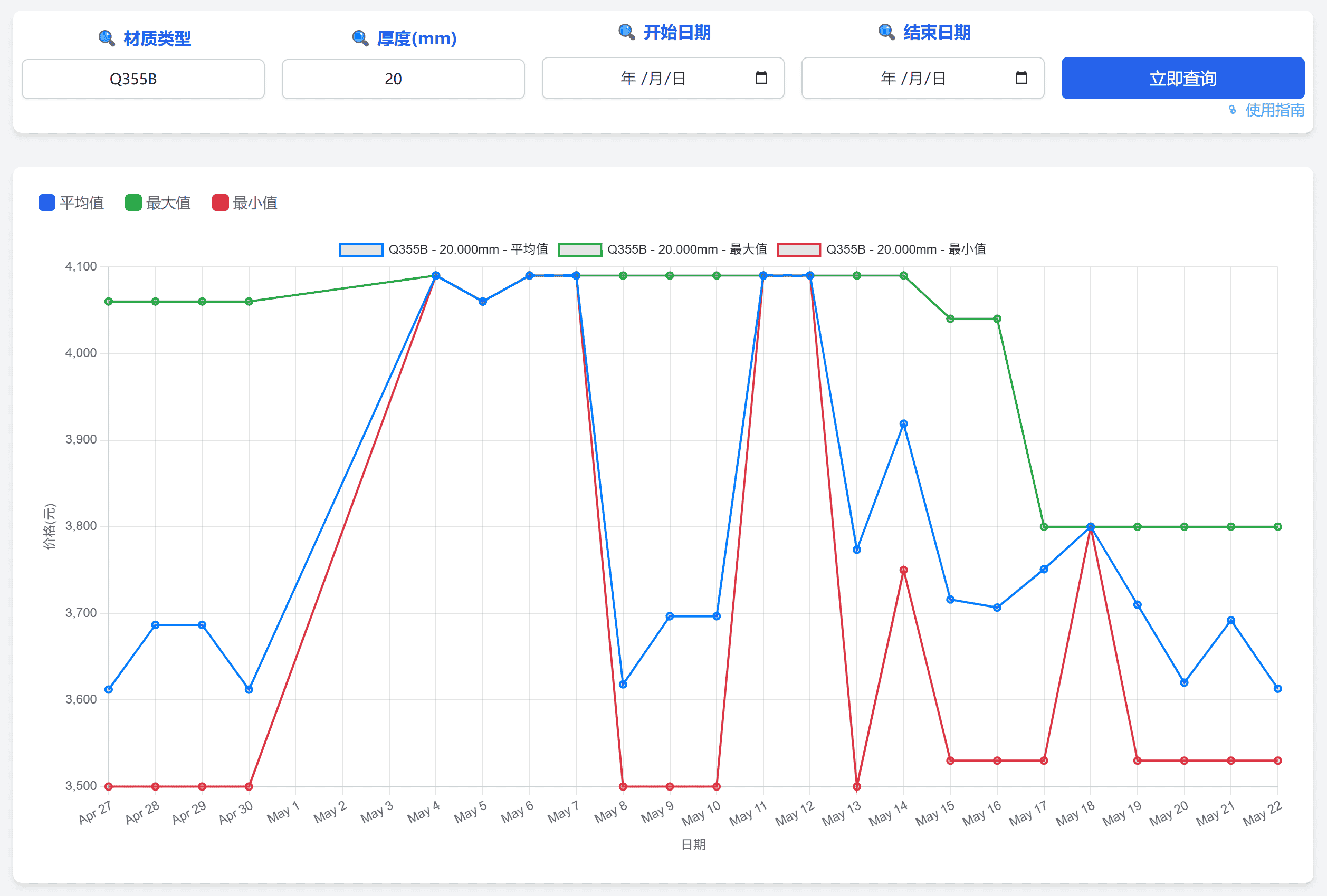Click the magnifier icon beside 厚度(mm)

pos(360,38)
